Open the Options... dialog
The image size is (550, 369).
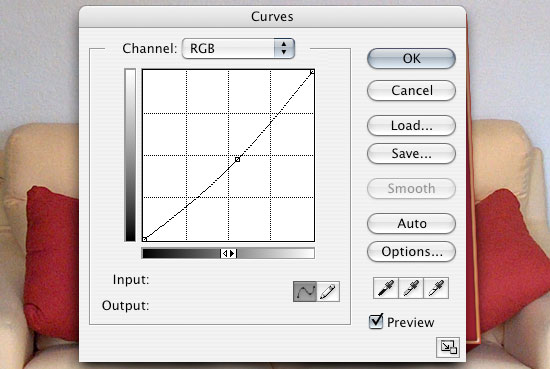tap(411, 251)
